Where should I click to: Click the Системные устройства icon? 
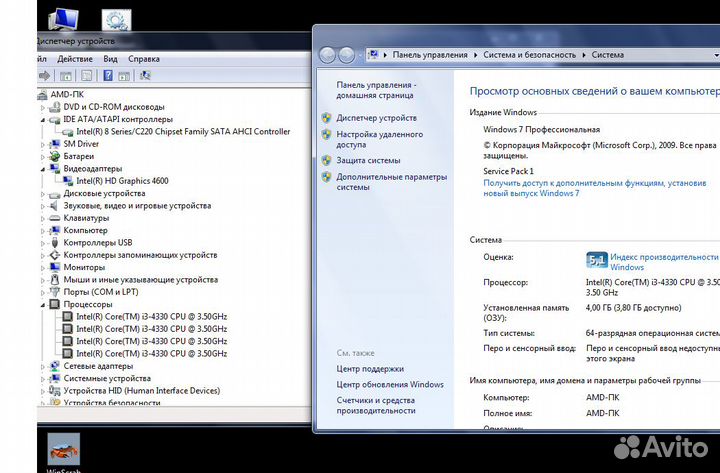tap(55, 378)
